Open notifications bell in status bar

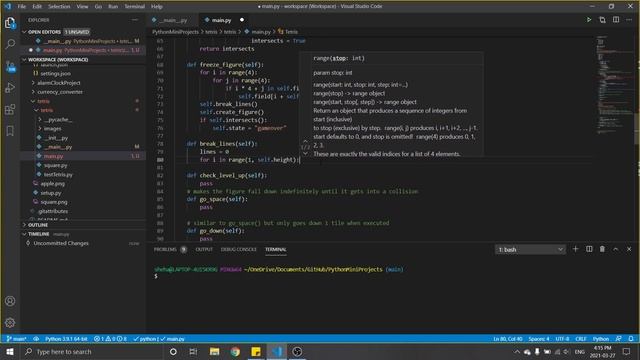(631, 339)
